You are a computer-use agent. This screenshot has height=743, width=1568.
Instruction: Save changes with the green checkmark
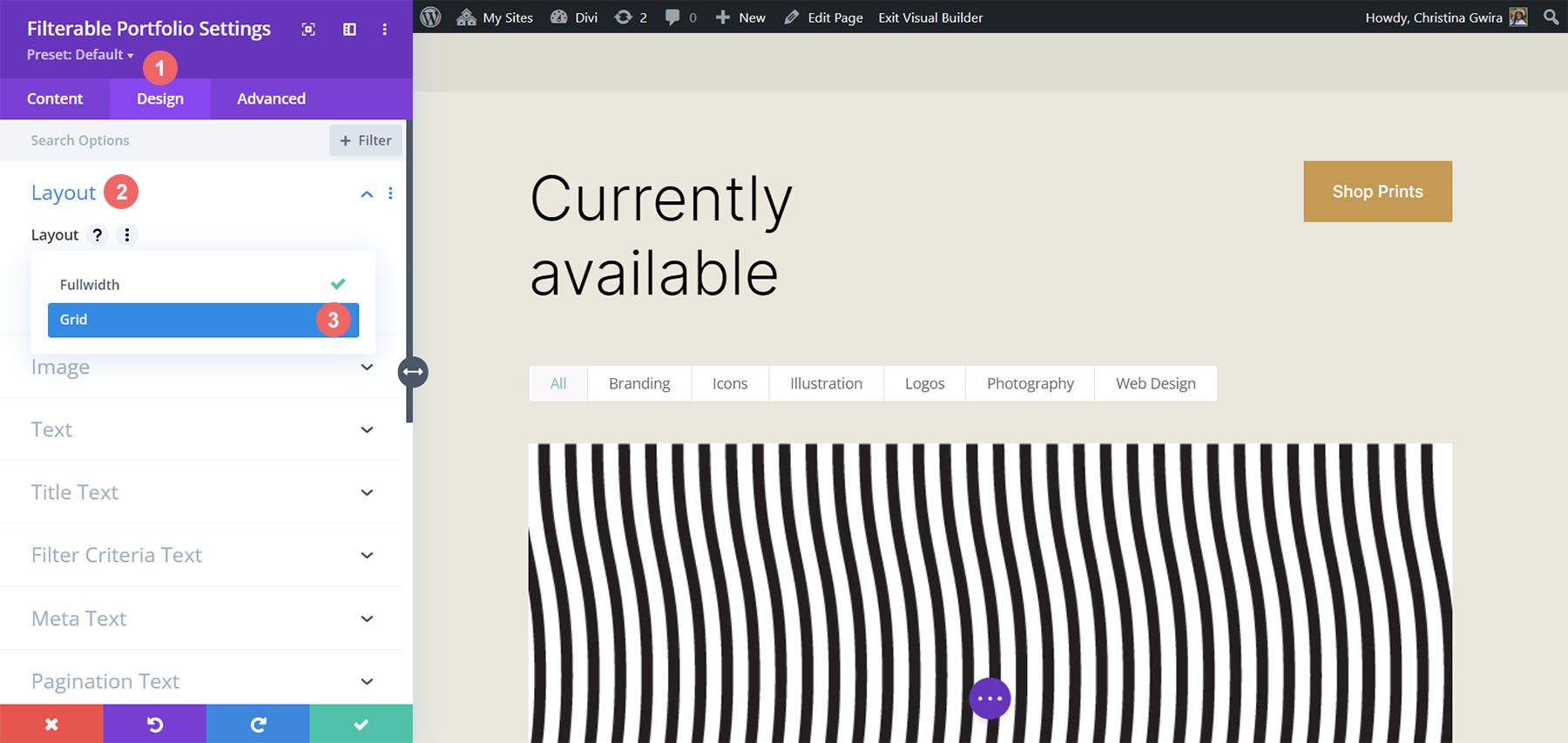tap(361, 724)
